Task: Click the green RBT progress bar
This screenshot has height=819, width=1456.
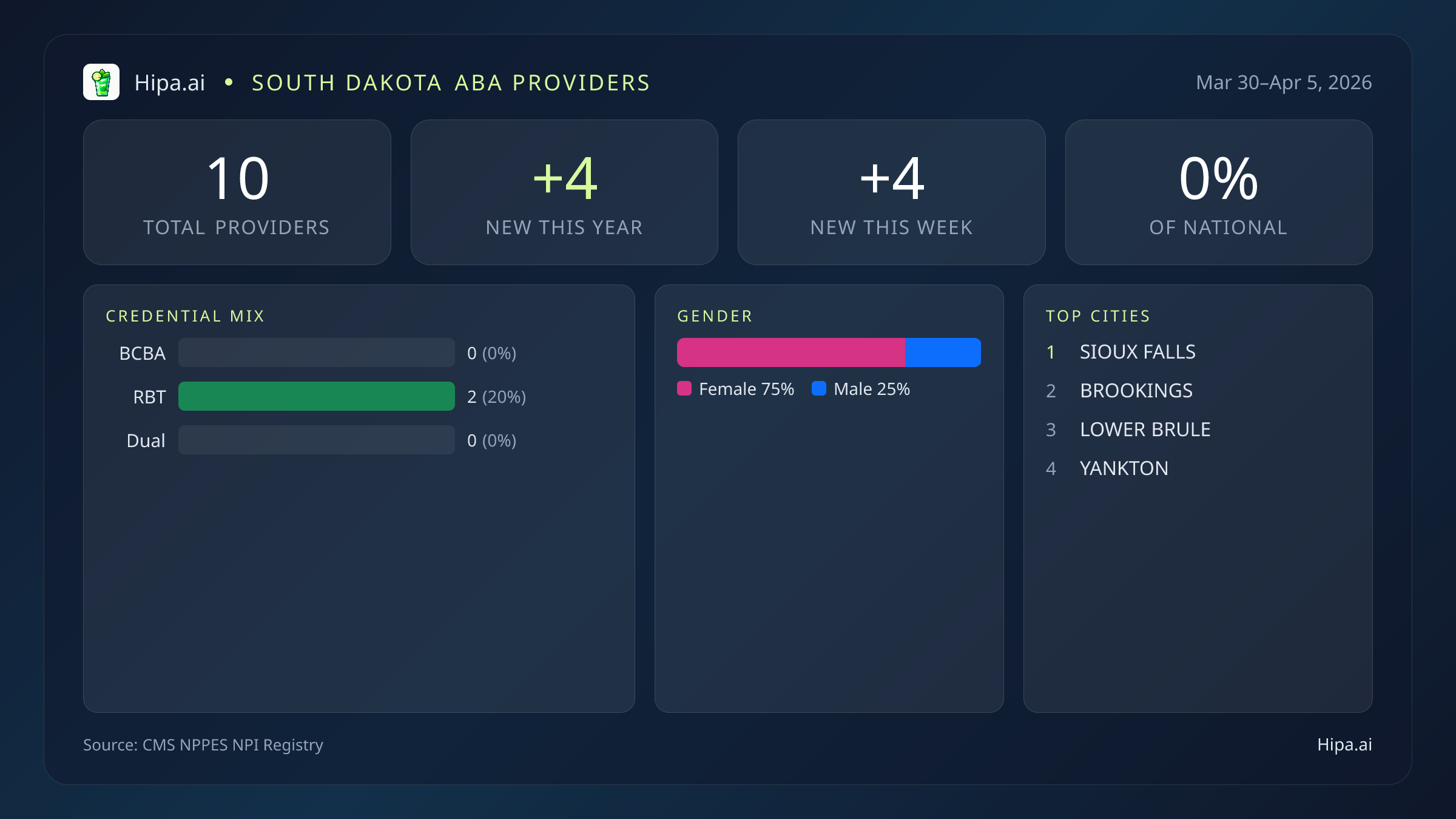Action: coord(315,396)
